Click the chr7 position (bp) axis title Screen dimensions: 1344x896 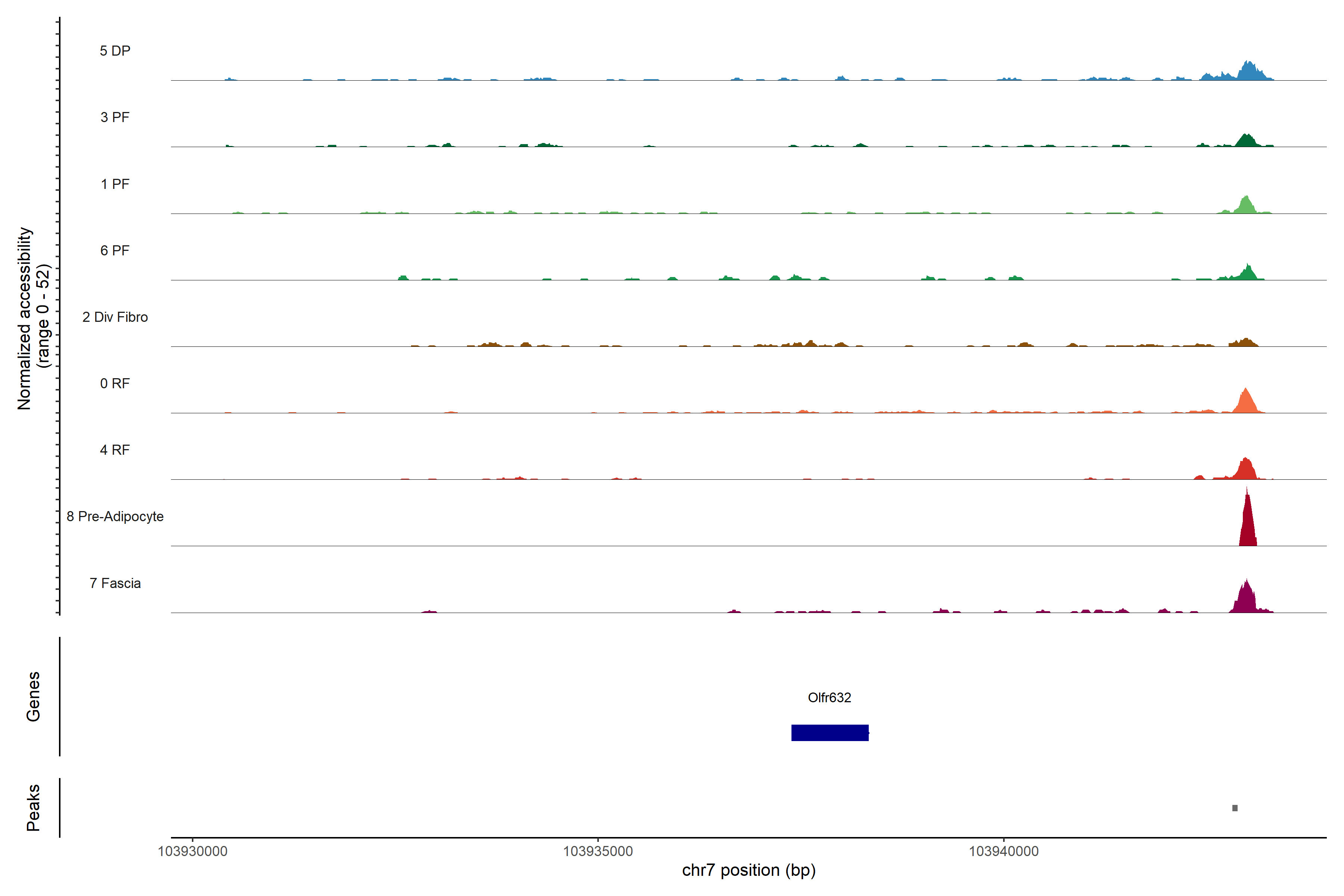[x=749, y=870]
